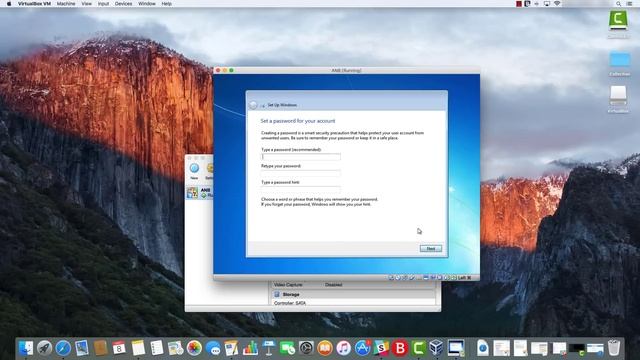Open VirtualBox cube icon in Dock

pos(436,348)
